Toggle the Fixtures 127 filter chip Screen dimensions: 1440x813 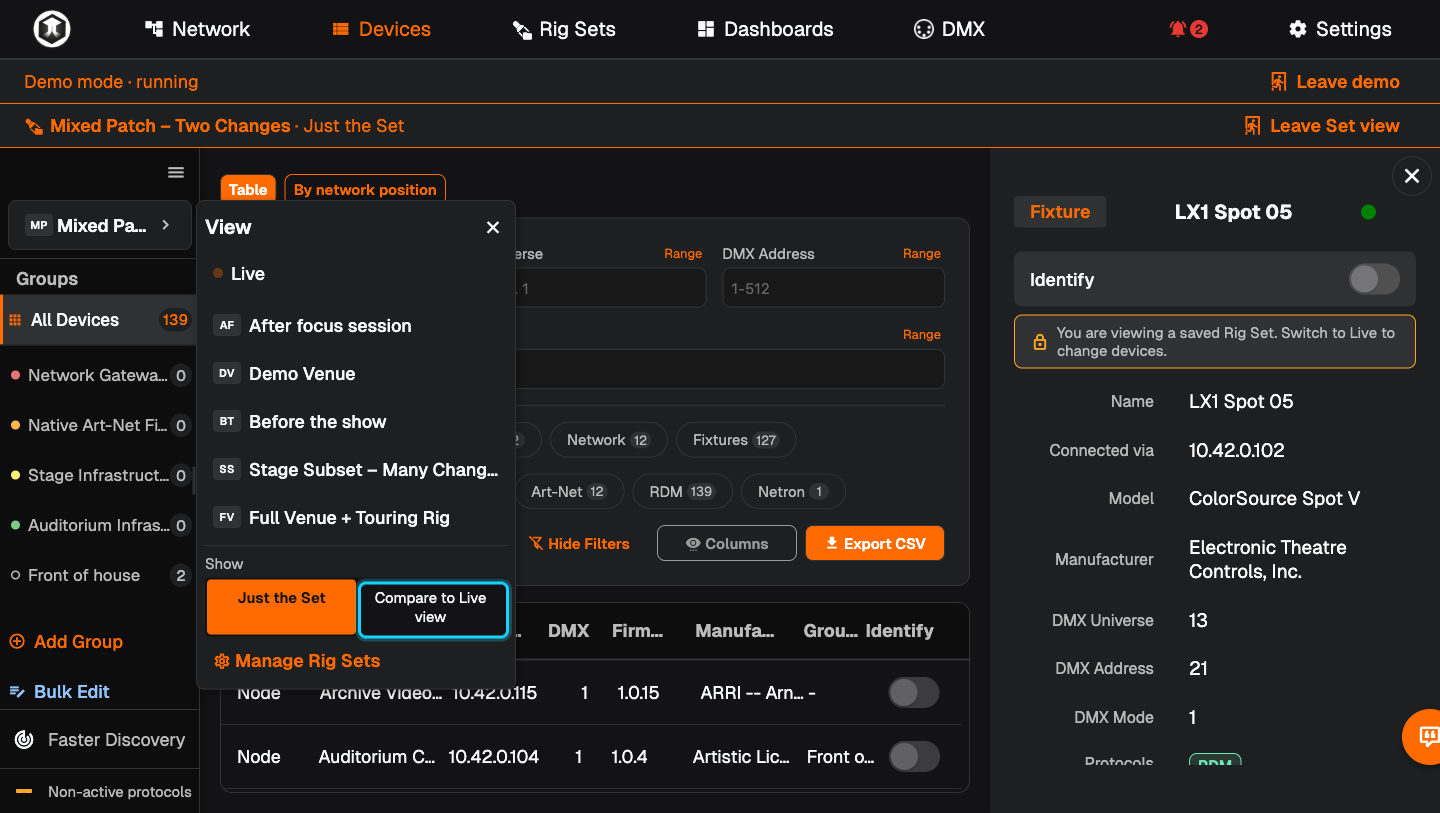pyautogui.click(x=735, y=440)
